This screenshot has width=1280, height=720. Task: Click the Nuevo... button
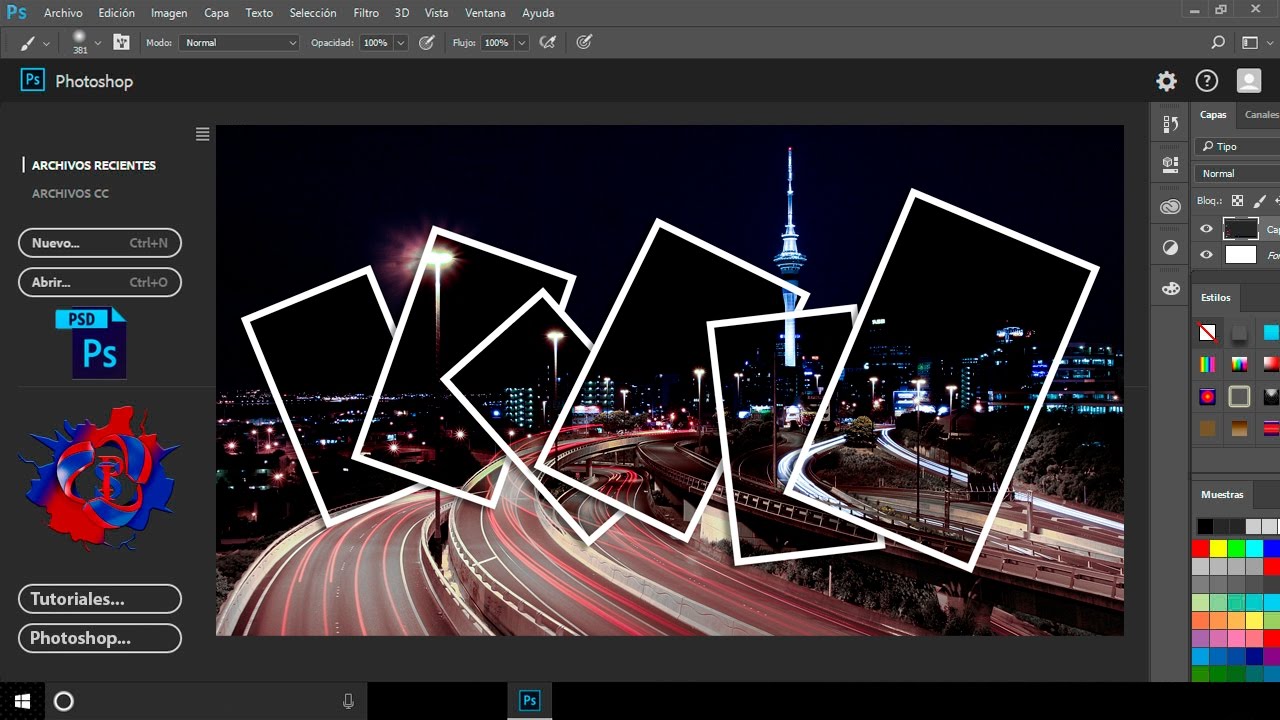[100, 243]
